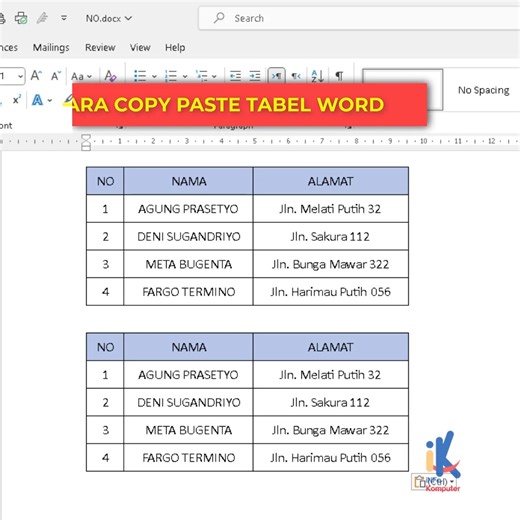Click the ALAMAT header in the first table

tap(330, 181)
